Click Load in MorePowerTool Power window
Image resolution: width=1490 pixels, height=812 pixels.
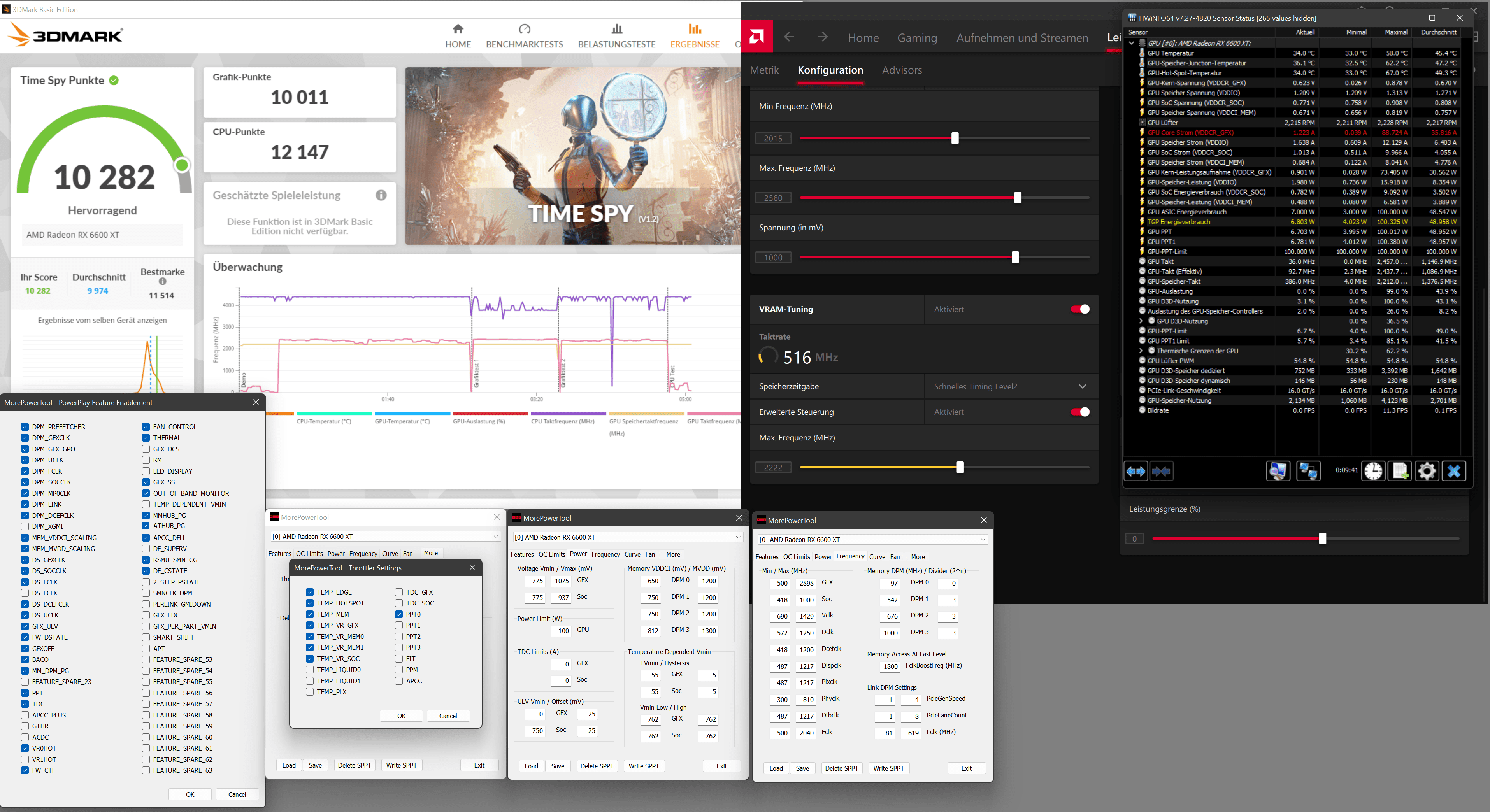pos(531,766)
